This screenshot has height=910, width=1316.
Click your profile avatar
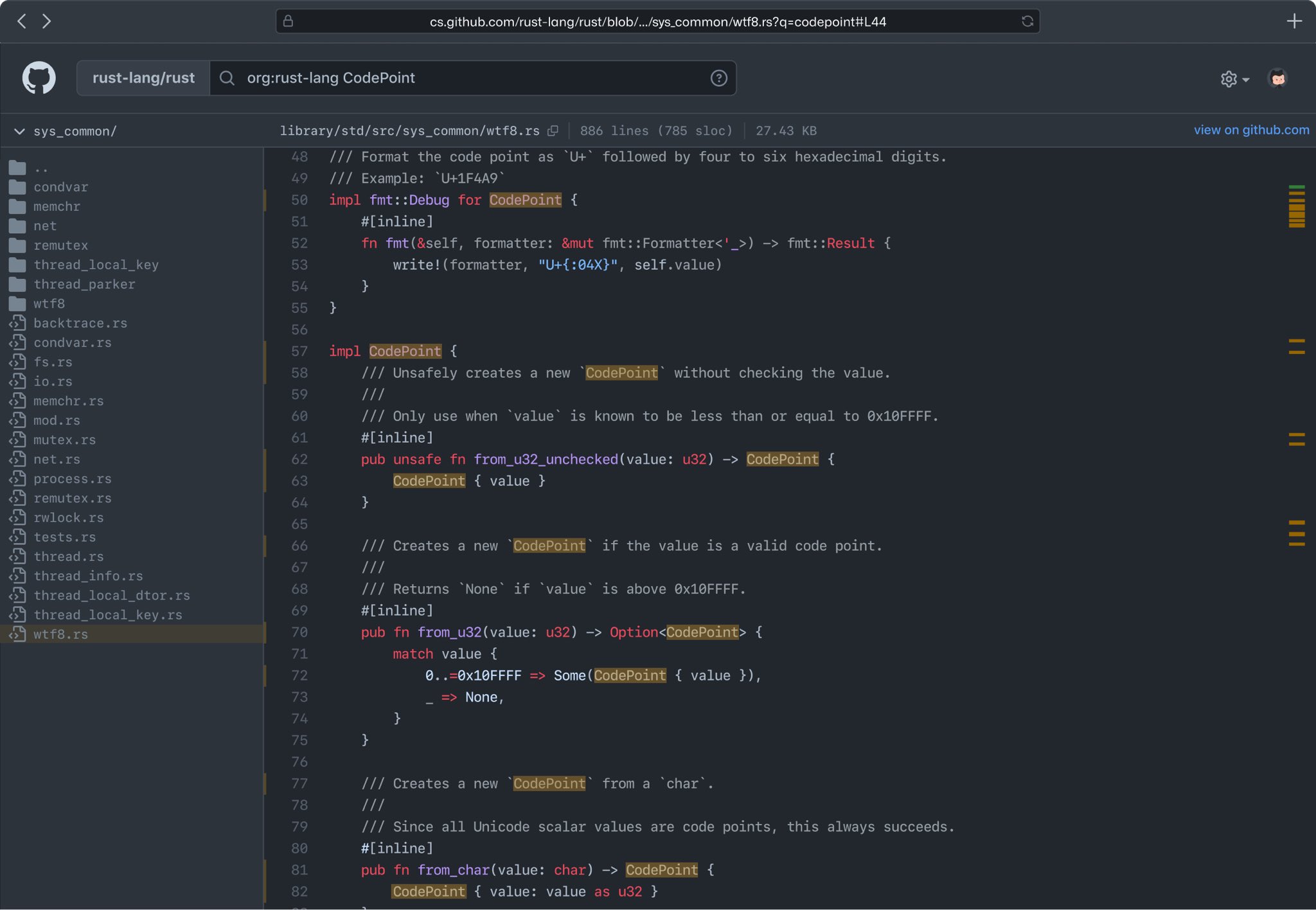click(1278, 78)
